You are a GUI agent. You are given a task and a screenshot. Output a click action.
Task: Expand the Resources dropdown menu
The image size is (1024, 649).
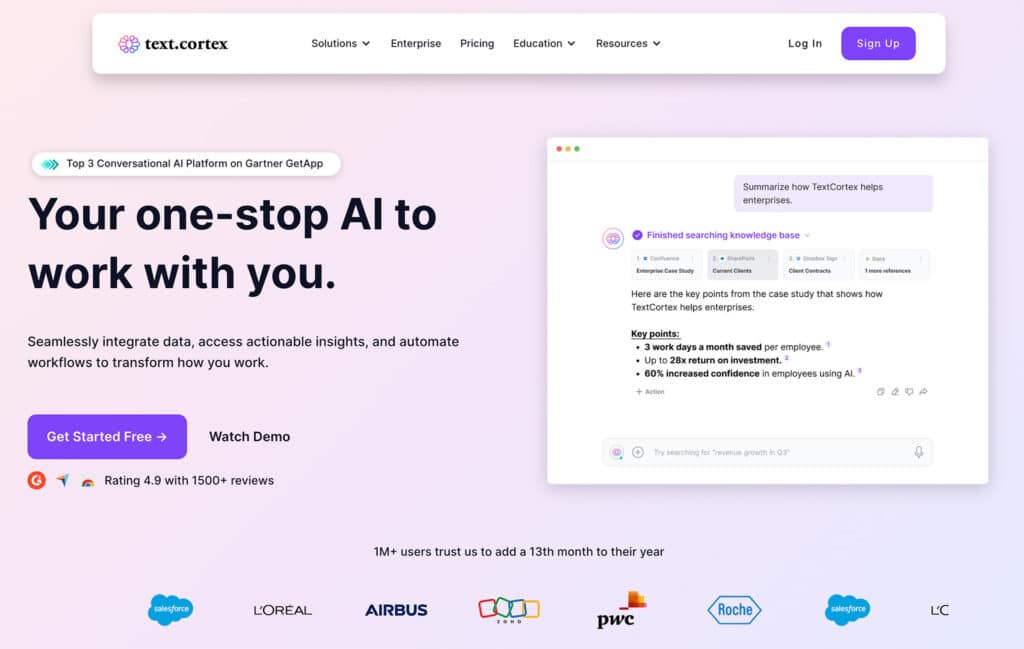click(x=628, y=44)
